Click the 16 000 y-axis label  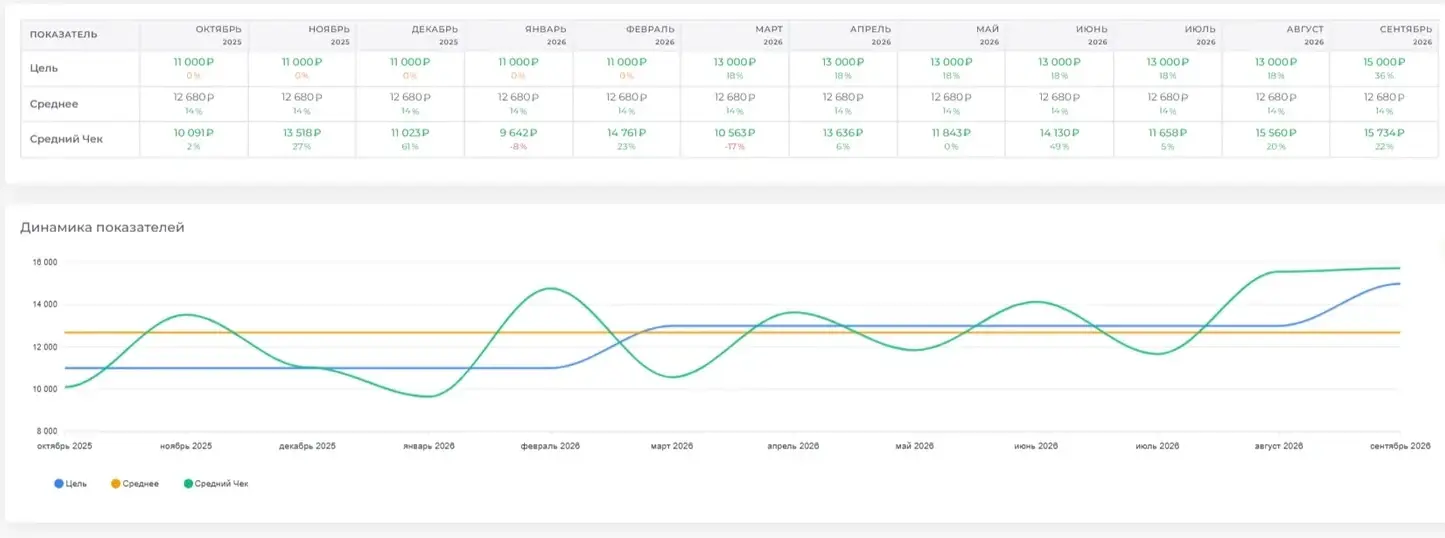click(x=45, y=262)
